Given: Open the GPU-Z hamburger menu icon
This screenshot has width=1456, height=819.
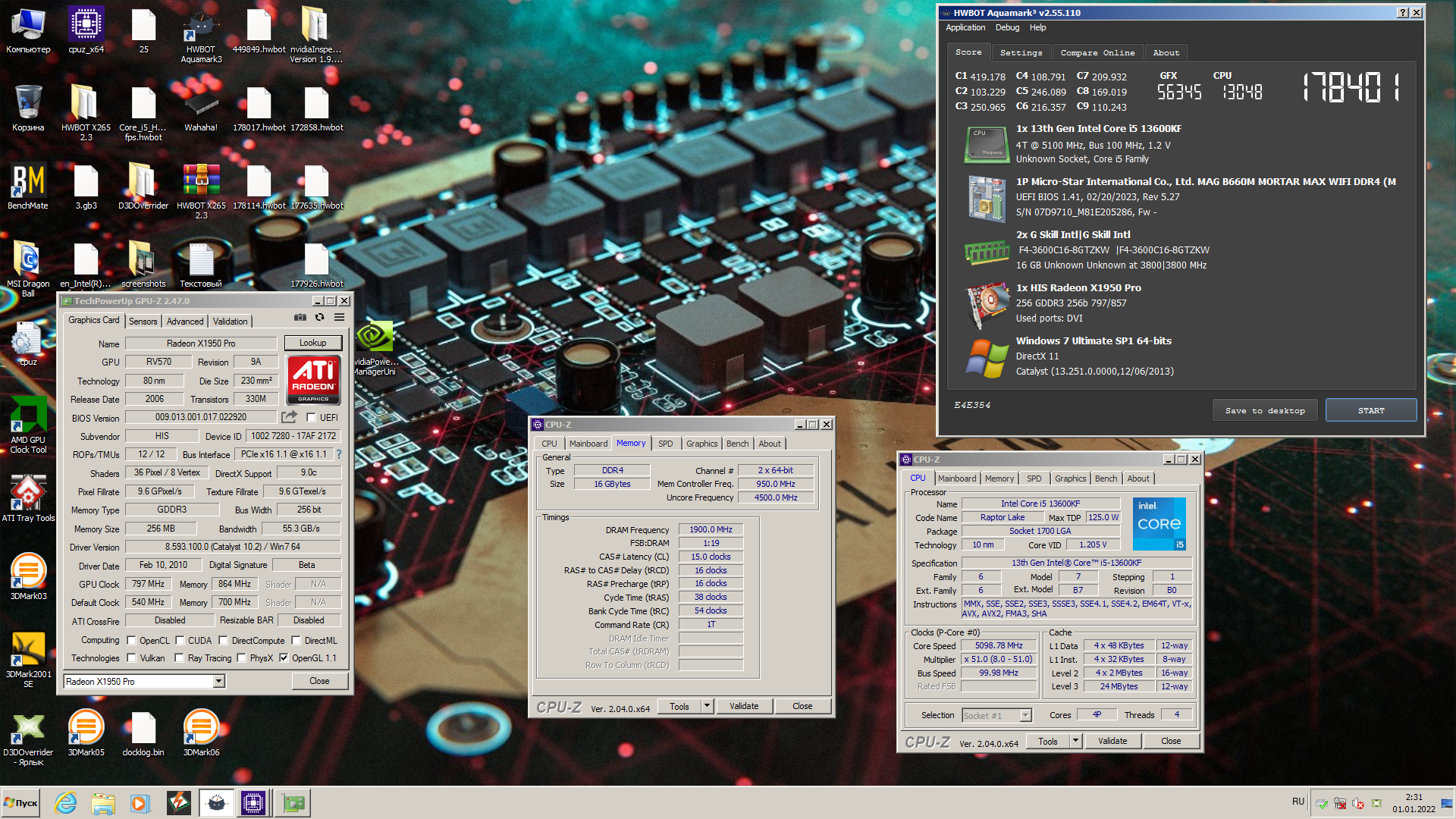Looking at the screenshot, I should 340,318.
